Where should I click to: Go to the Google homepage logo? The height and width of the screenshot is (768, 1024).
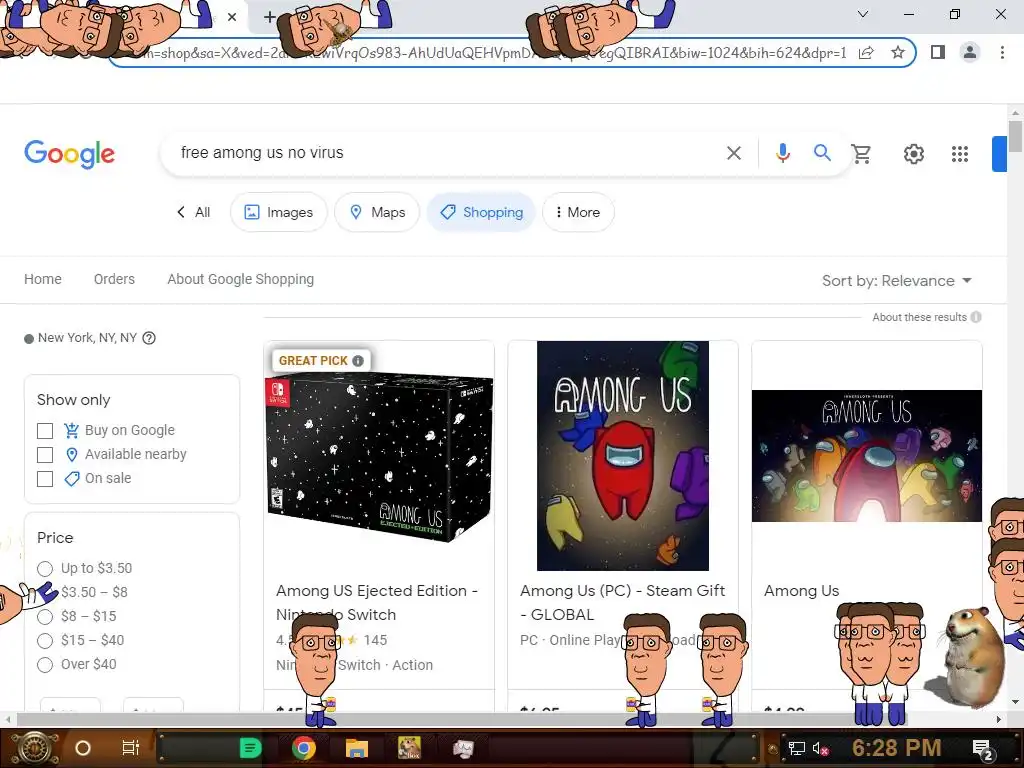pyautogui.click(x=69, y=154)
